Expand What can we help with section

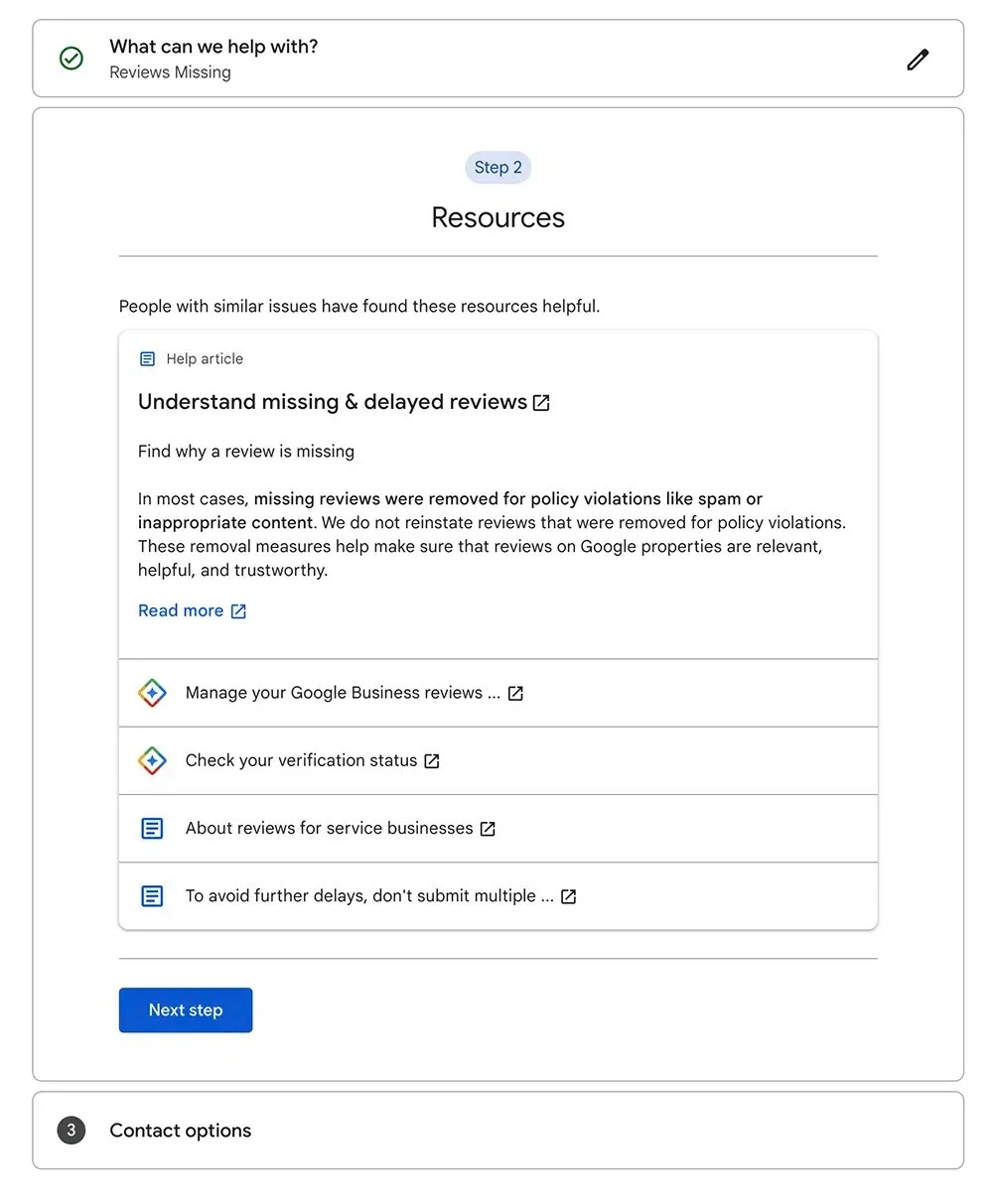(498, 59)
